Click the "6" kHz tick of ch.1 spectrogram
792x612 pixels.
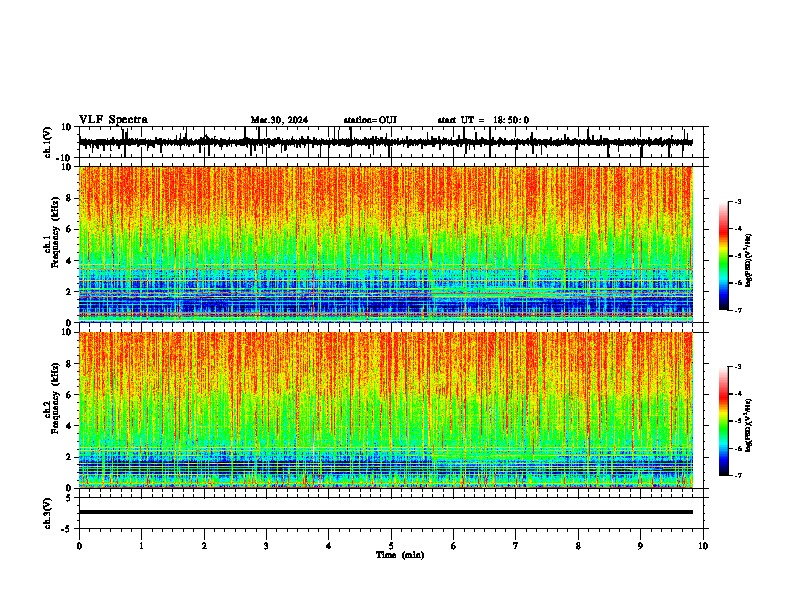point(70,229)
